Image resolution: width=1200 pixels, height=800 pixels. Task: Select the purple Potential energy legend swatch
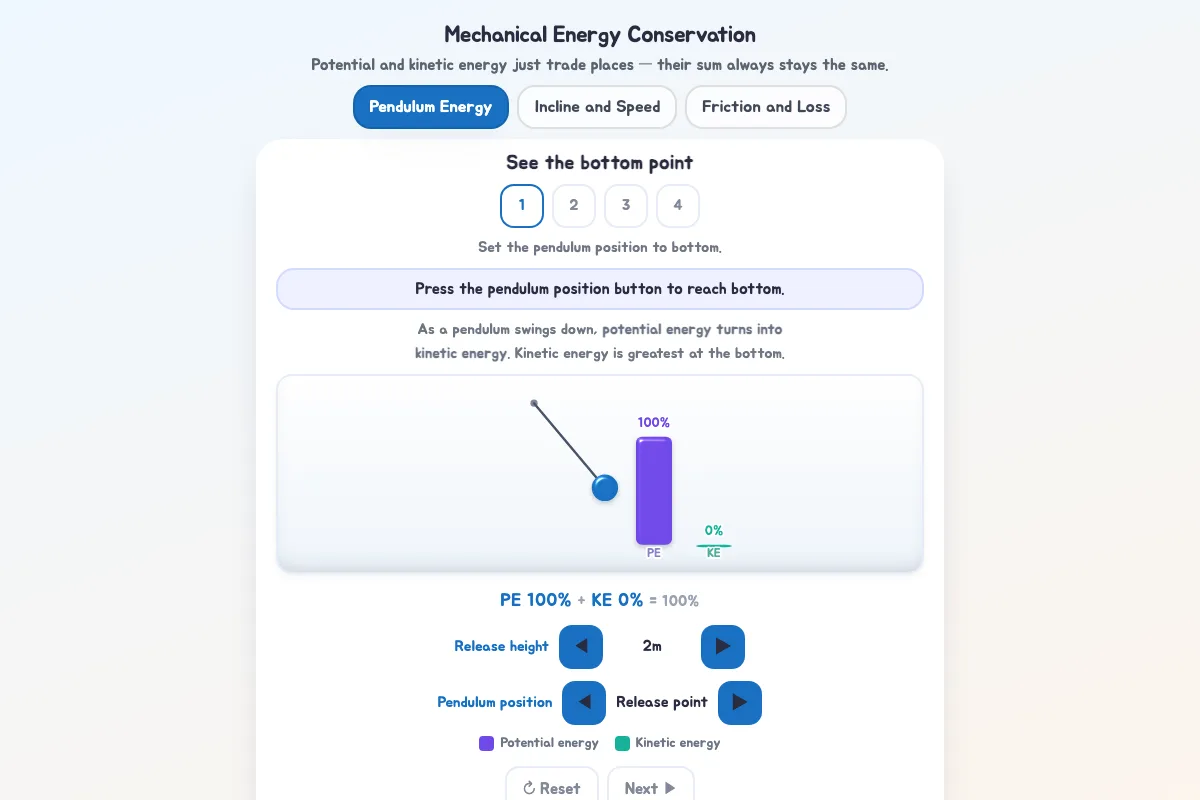(486, 743)
